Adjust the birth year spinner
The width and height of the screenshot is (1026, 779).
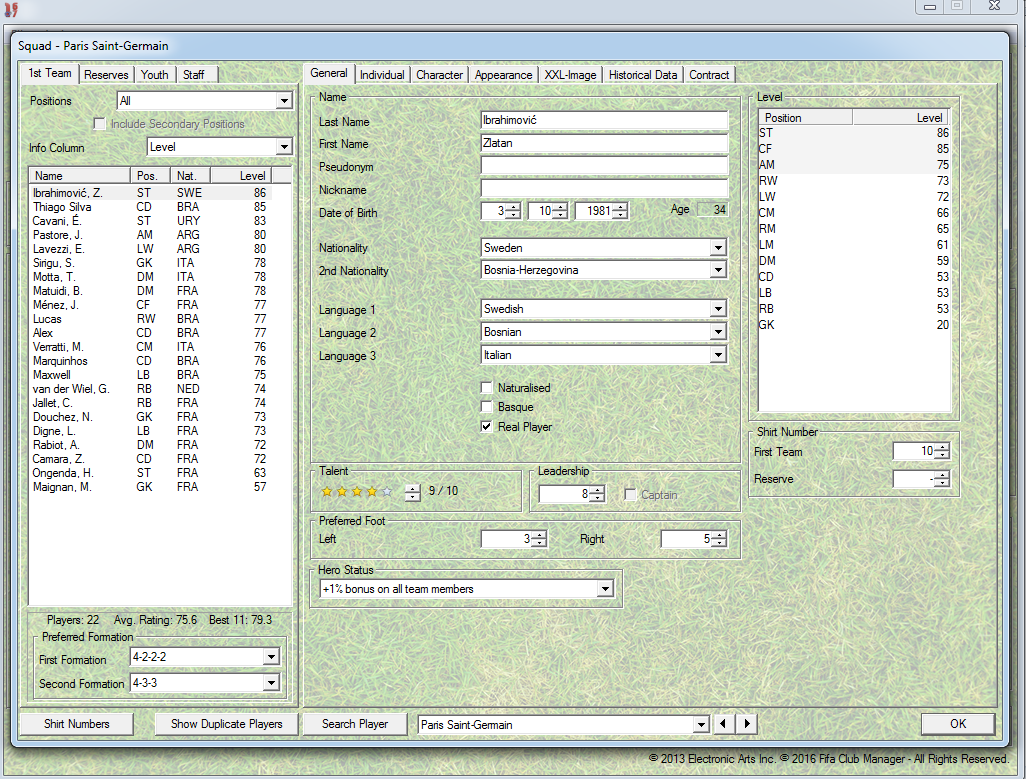(x=620, y=211)
